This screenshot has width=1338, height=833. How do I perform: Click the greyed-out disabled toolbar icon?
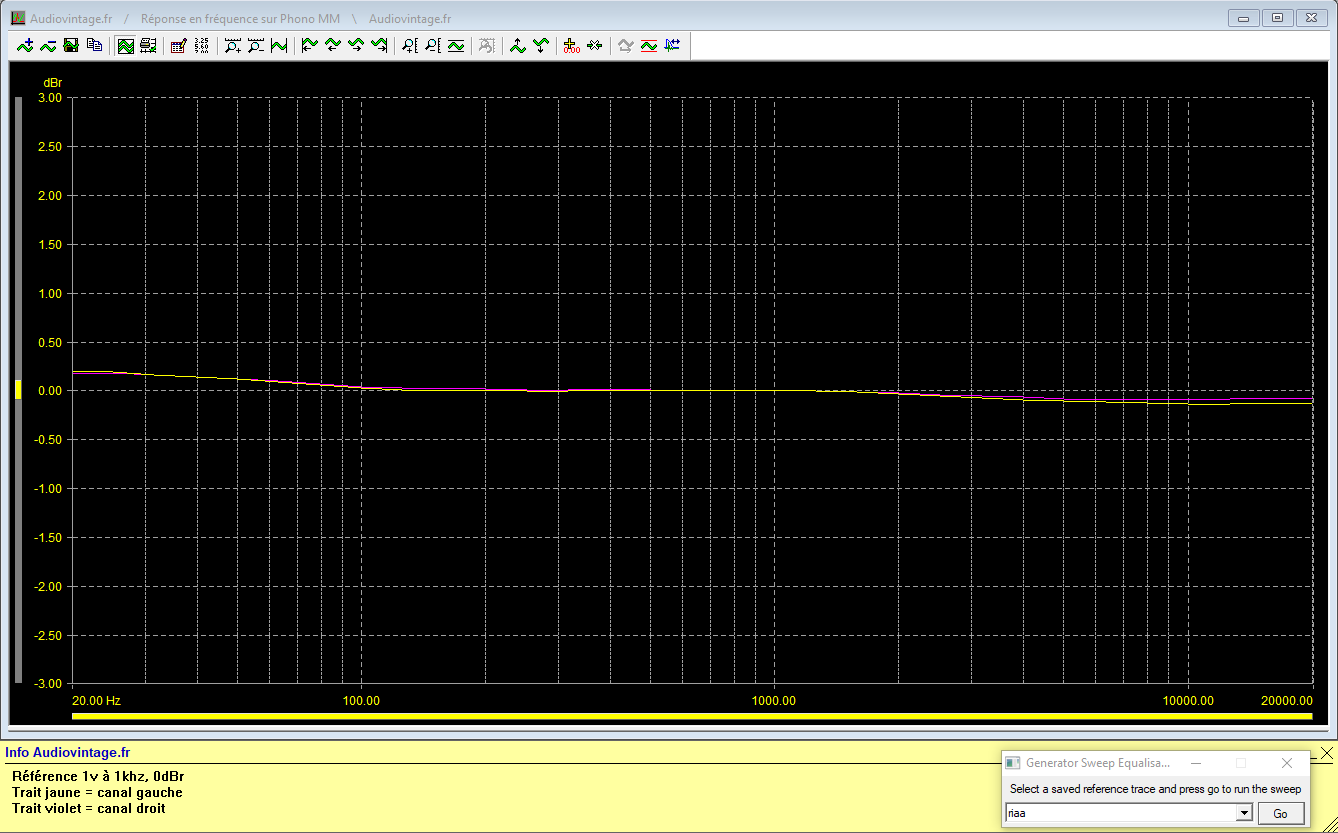[487, 45]
